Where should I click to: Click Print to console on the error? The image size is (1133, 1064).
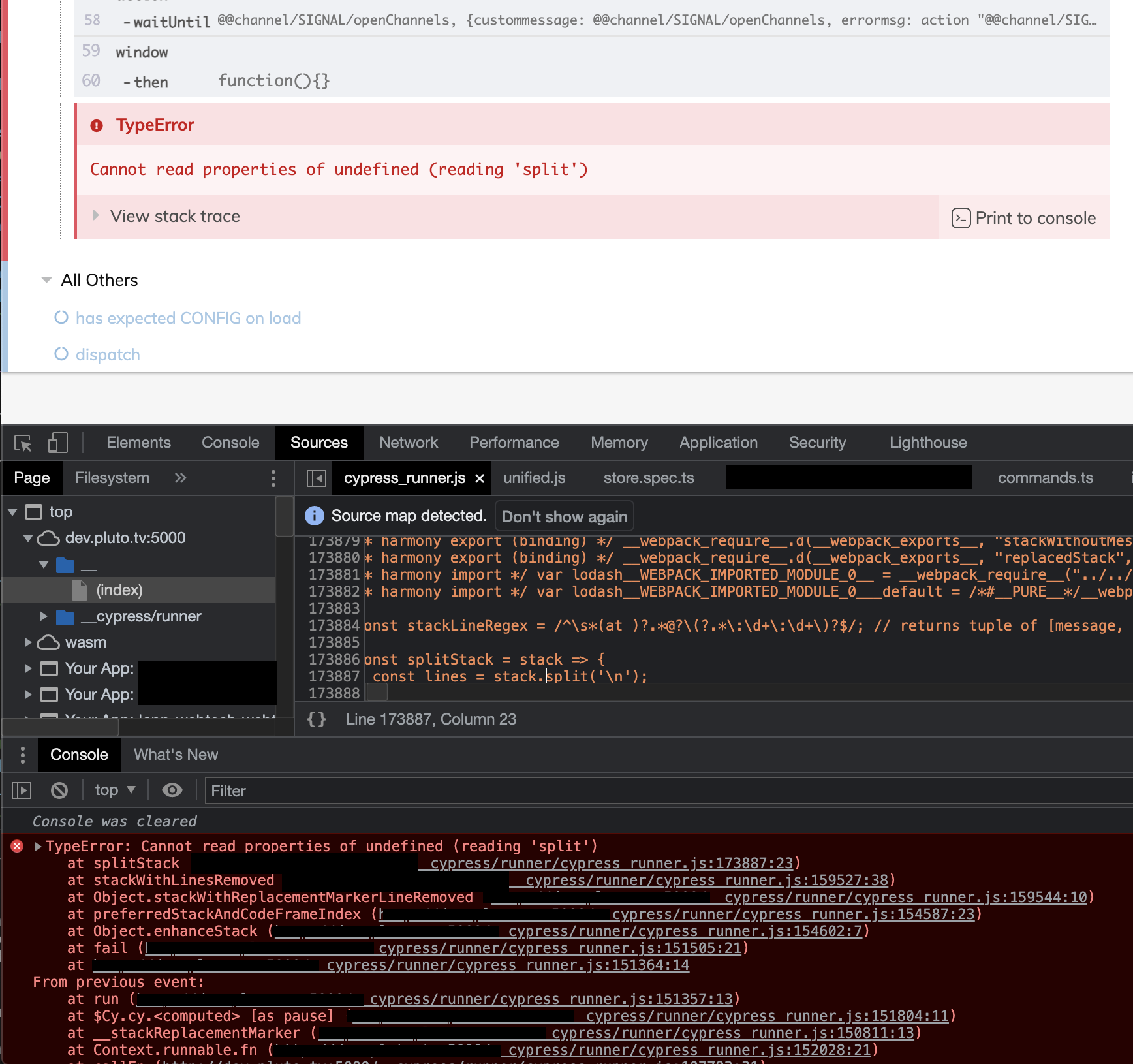point(1024,217)
